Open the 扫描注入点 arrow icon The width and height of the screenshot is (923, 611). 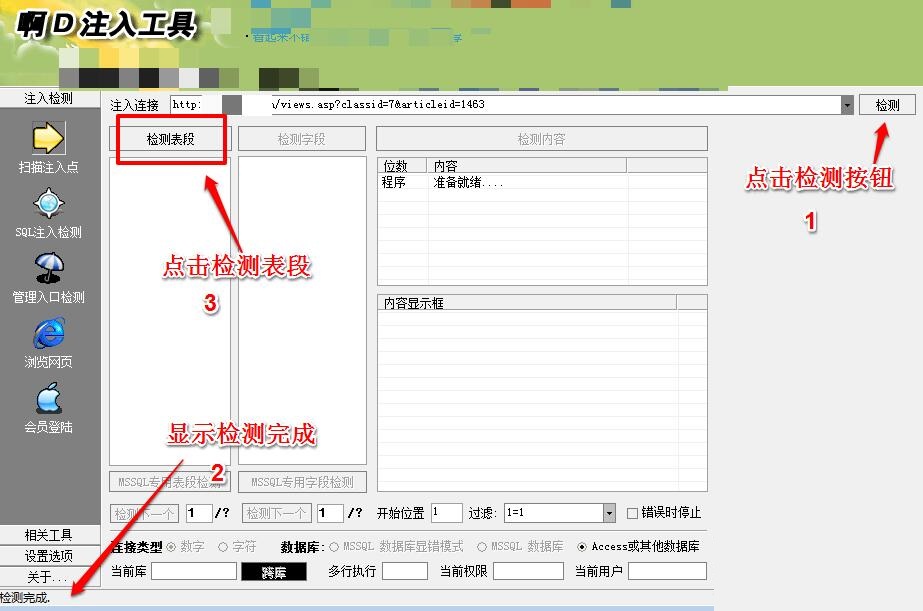[48, 138]
